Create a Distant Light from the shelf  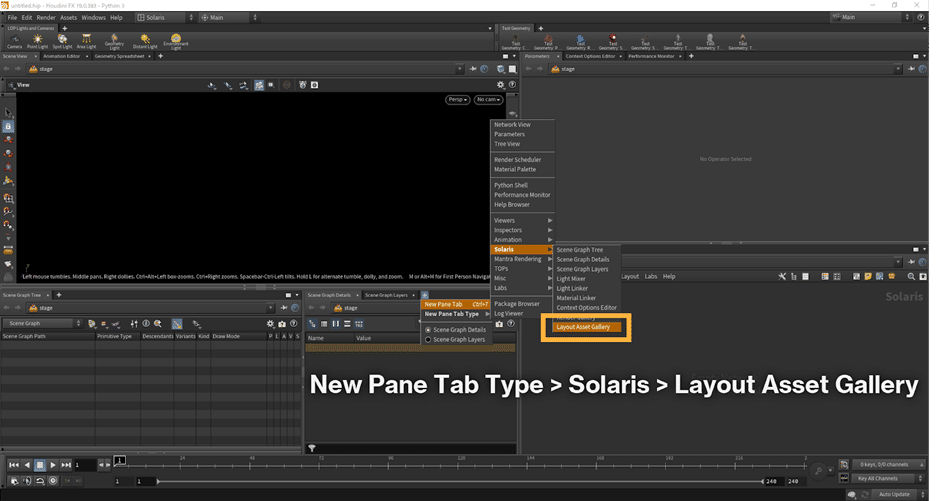145,41
